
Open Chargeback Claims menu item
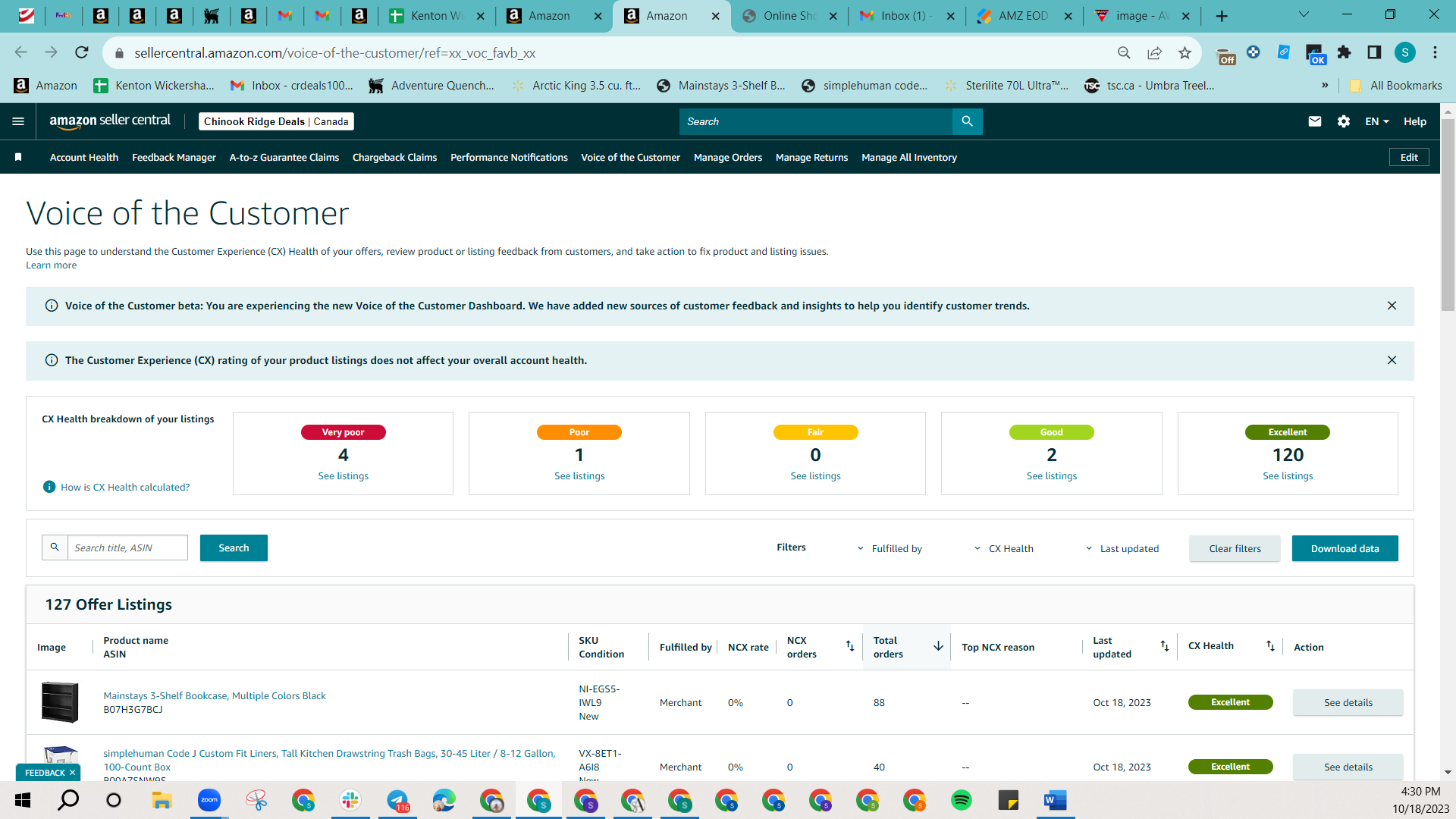tap(394, 157)
